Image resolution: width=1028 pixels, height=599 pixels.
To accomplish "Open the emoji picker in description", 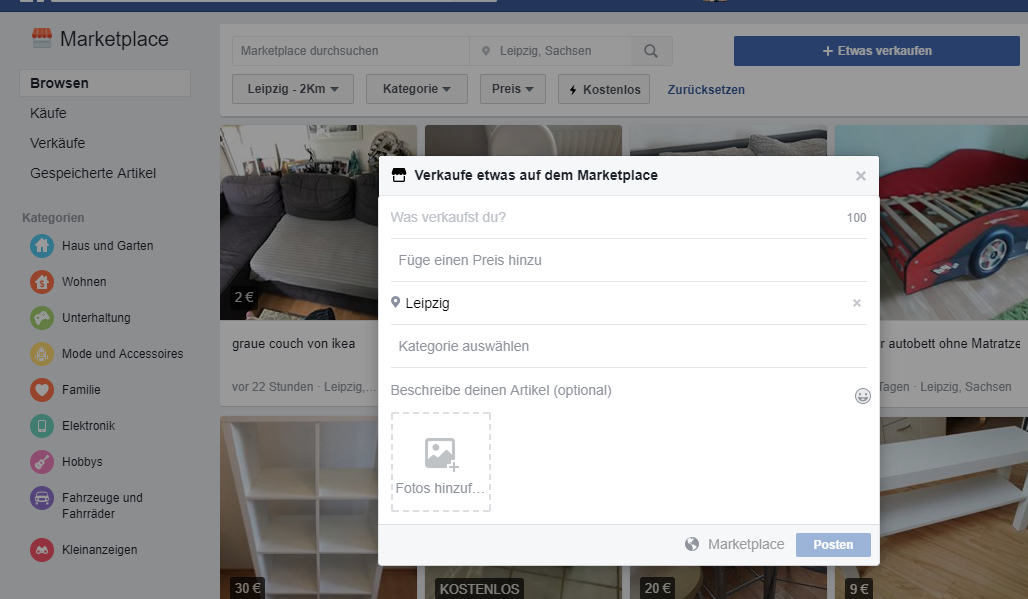I will coord(862,397).
